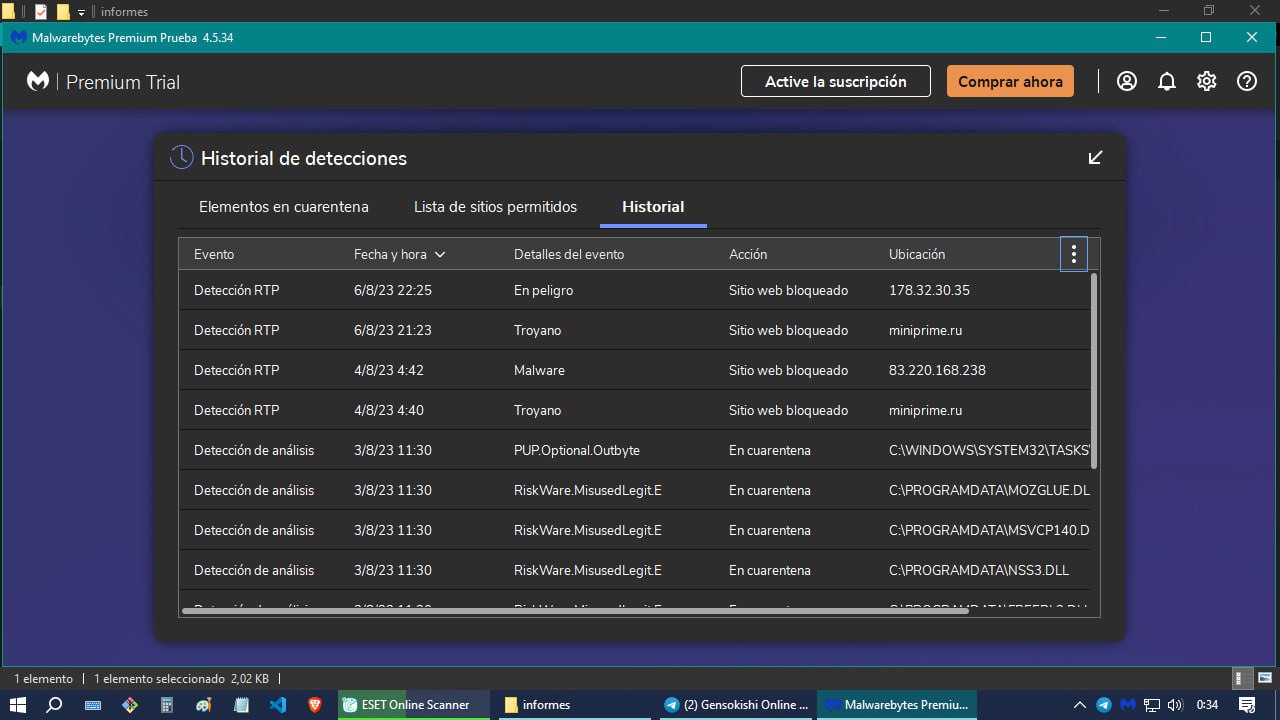The height and width of the screenshot is (720, 1280).
Task: Click the vertical scrollbar of history list
Action: (1093, 370)
